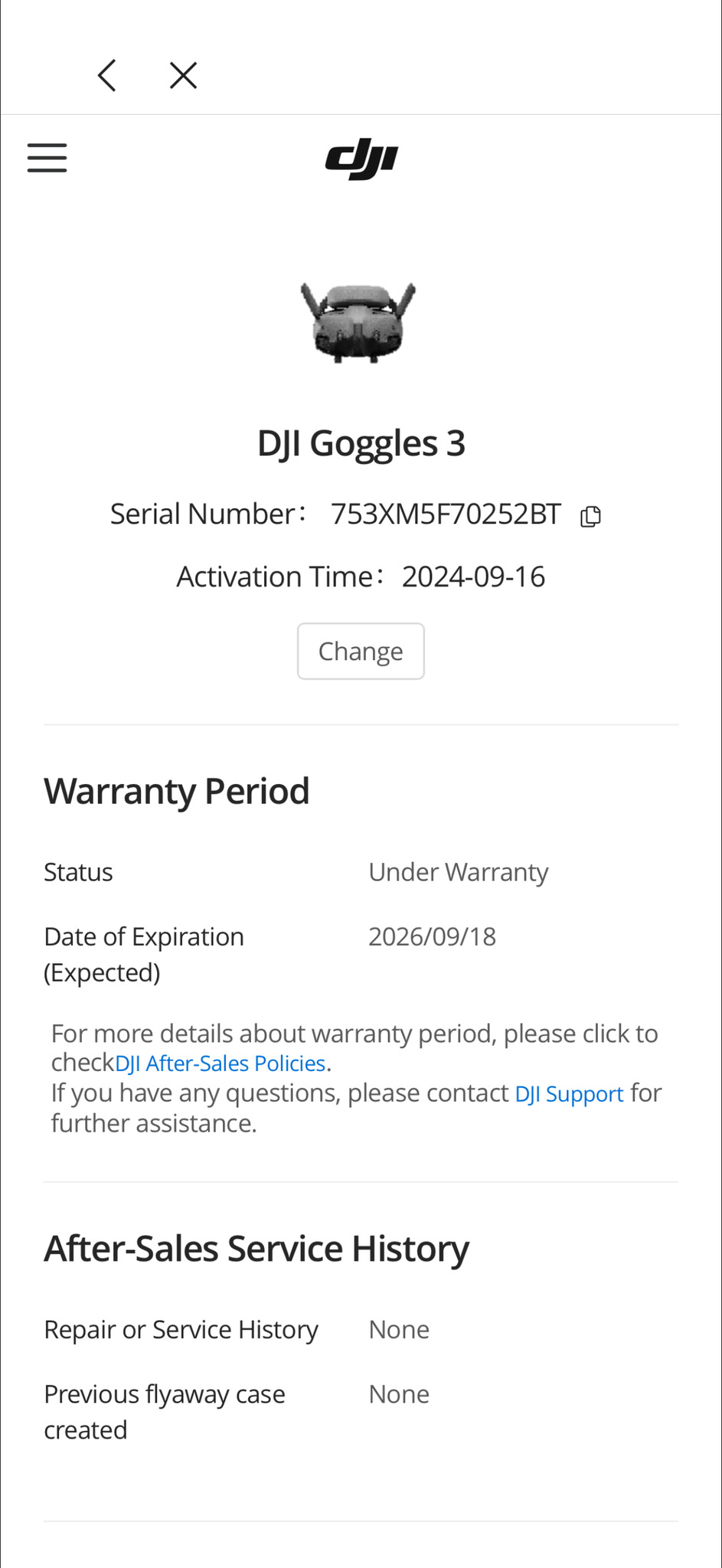Tap the activation date 2024-09-16
This screenshot has height=1568, width=722.
473,577
